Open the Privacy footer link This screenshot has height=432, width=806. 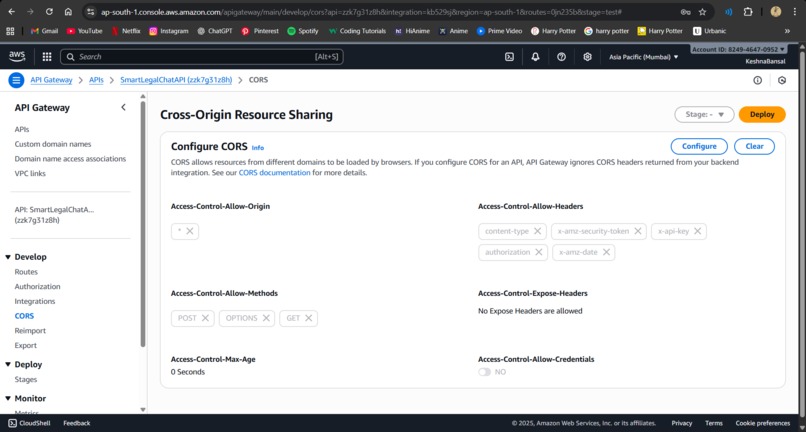point(682,423)
